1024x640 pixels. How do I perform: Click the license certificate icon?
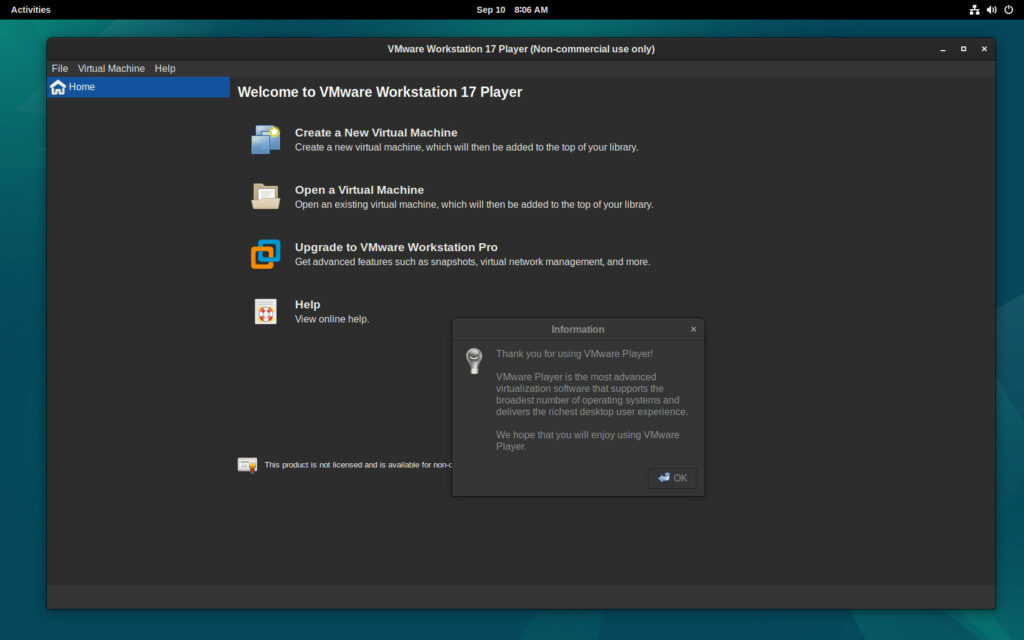coord(248,465)
